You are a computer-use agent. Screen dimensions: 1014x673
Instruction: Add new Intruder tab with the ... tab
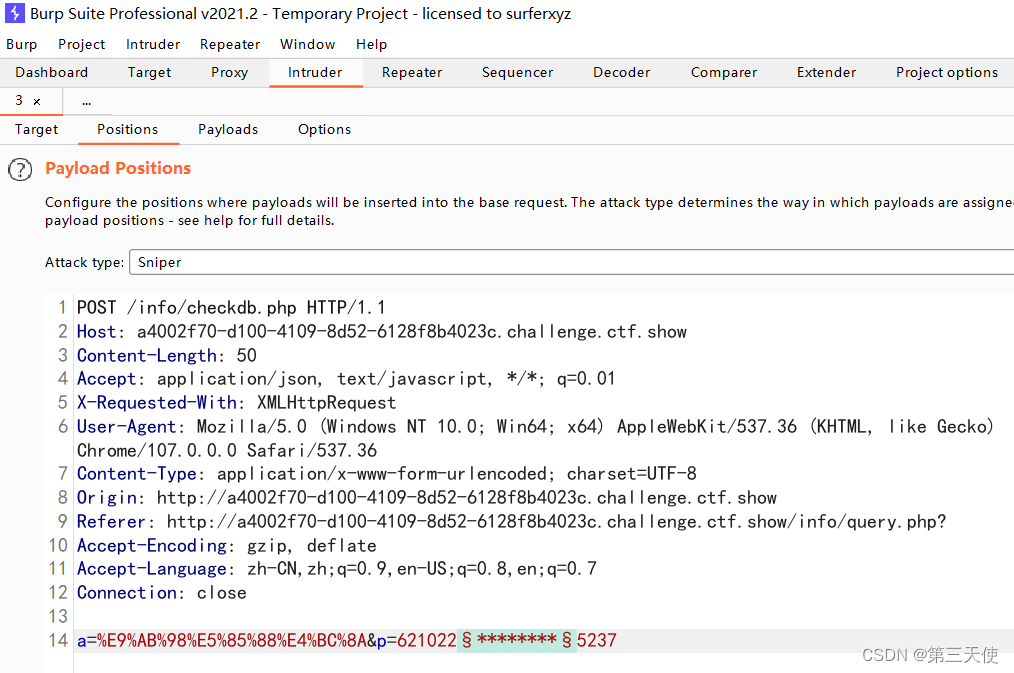pyautogui.click(x=87, y=101)
